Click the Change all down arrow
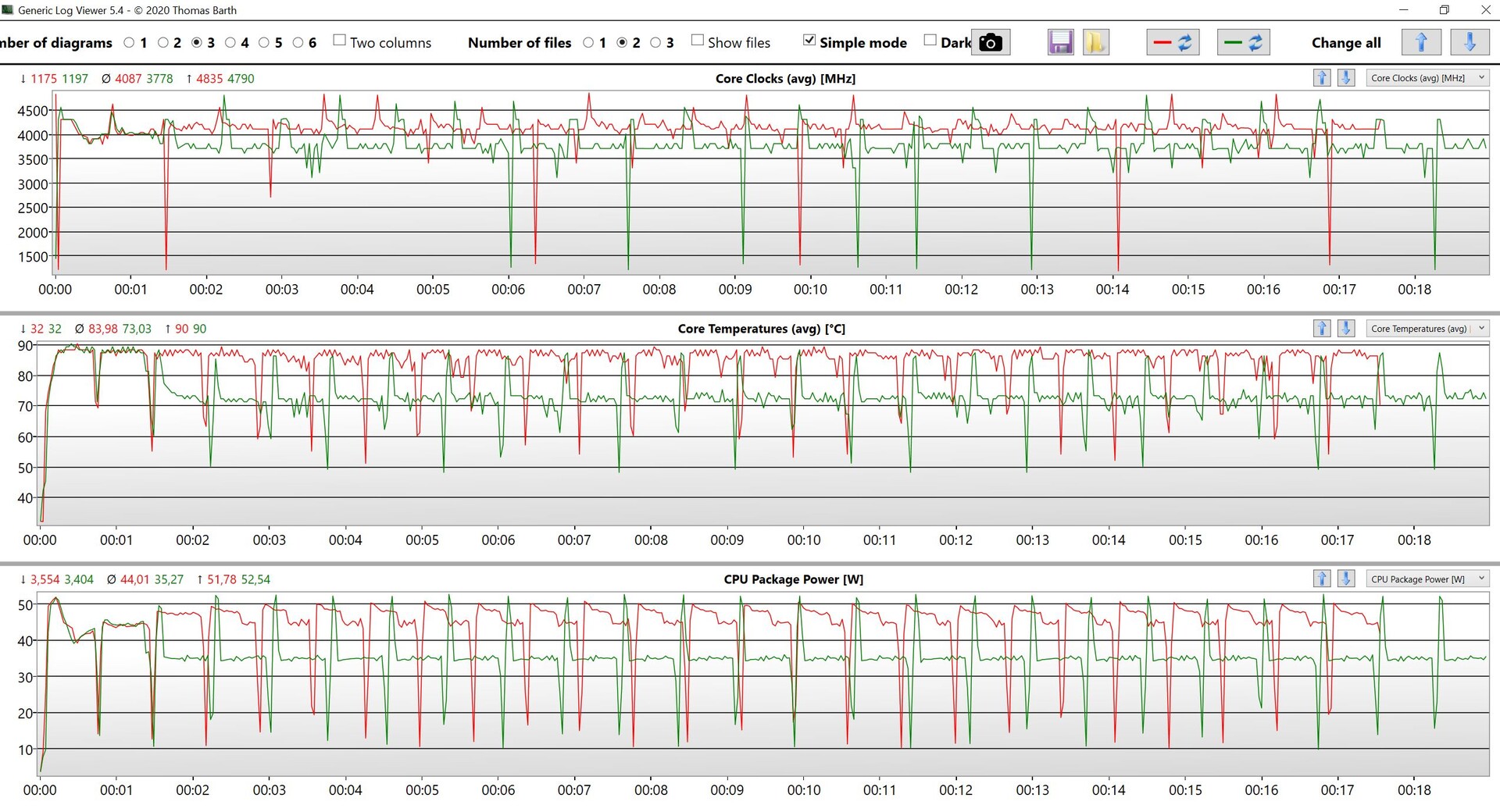 (1470, 42)
